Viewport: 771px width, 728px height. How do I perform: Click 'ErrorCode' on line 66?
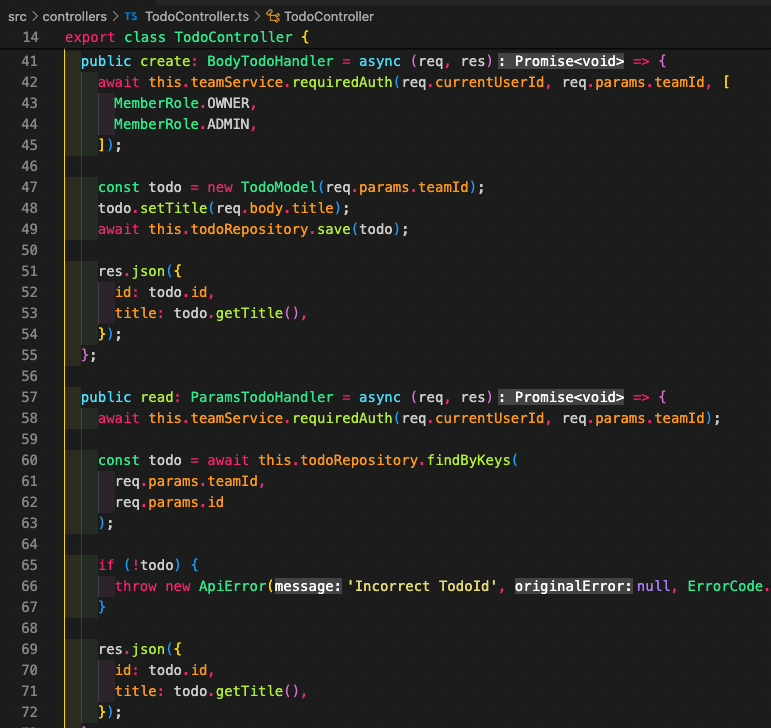pos(725,586)
